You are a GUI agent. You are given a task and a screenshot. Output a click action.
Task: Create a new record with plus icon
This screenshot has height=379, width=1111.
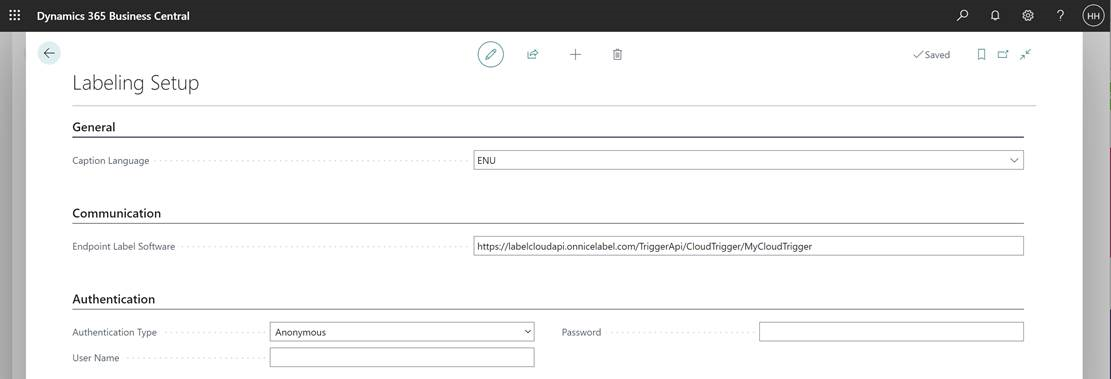point(575,55)
